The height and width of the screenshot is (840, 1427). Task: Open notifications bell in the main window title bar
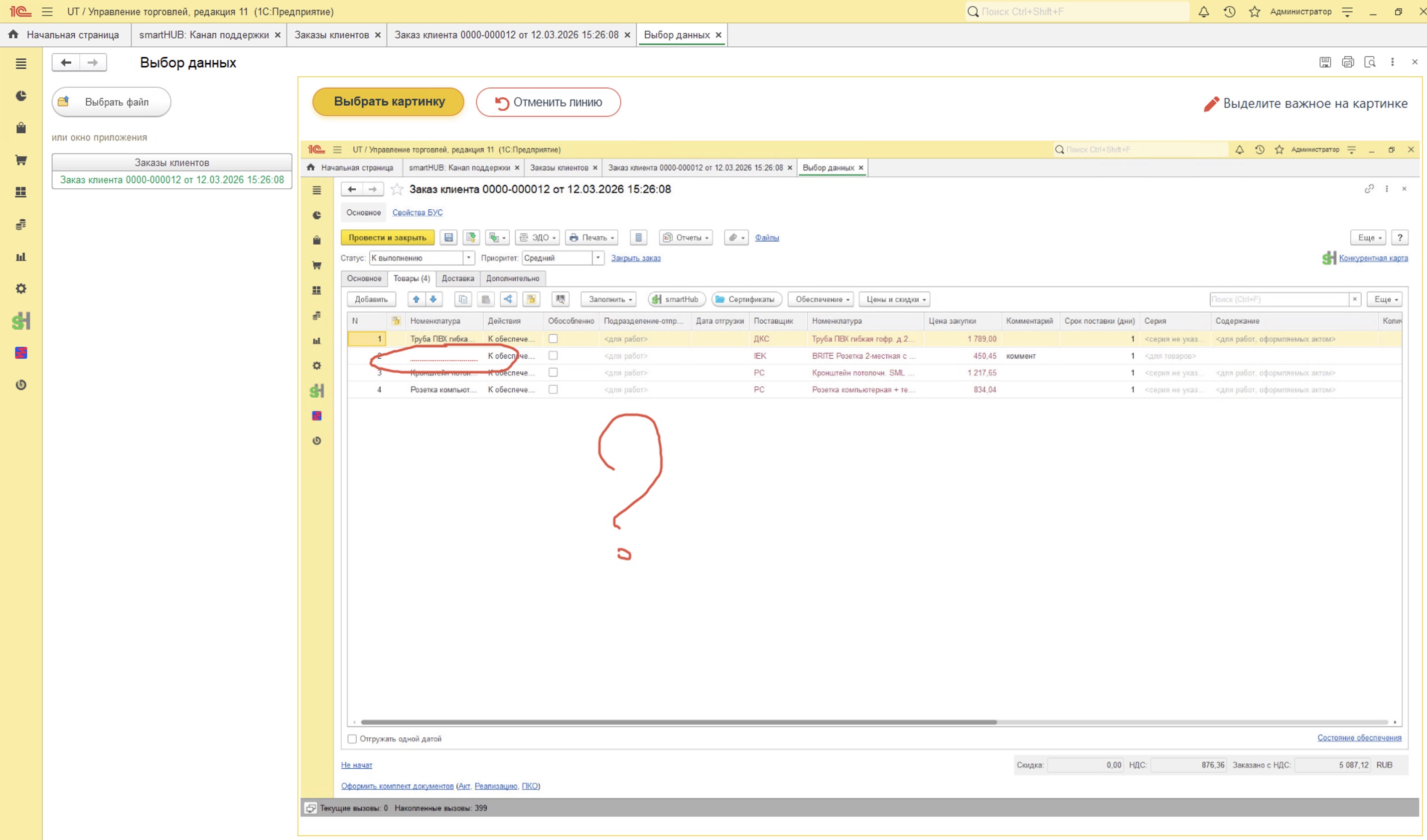tap(1204, 11)
